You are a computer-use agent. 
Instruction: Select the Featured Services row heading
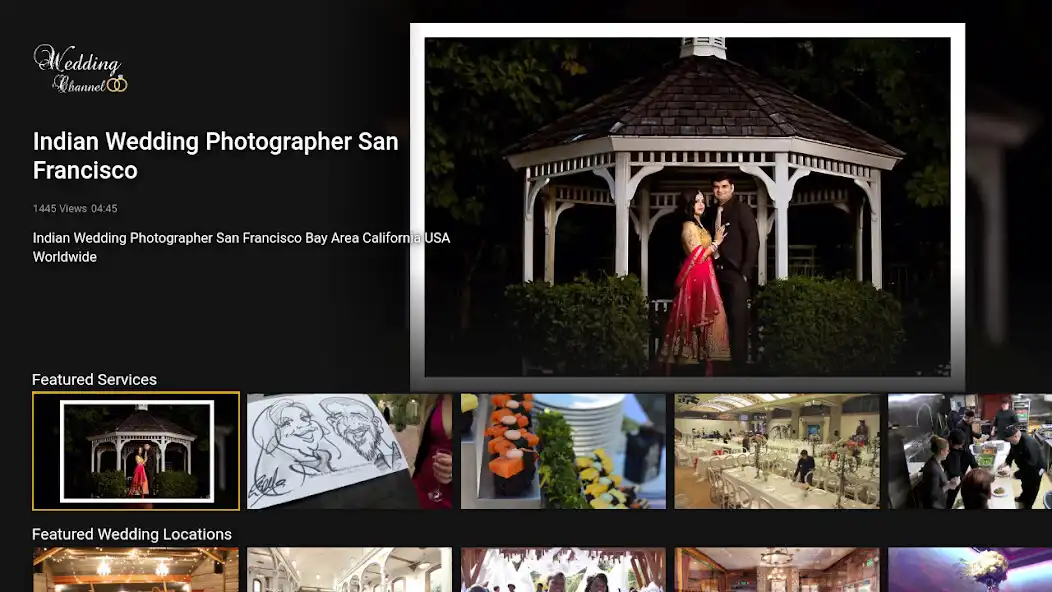click(x=94, y=380)
